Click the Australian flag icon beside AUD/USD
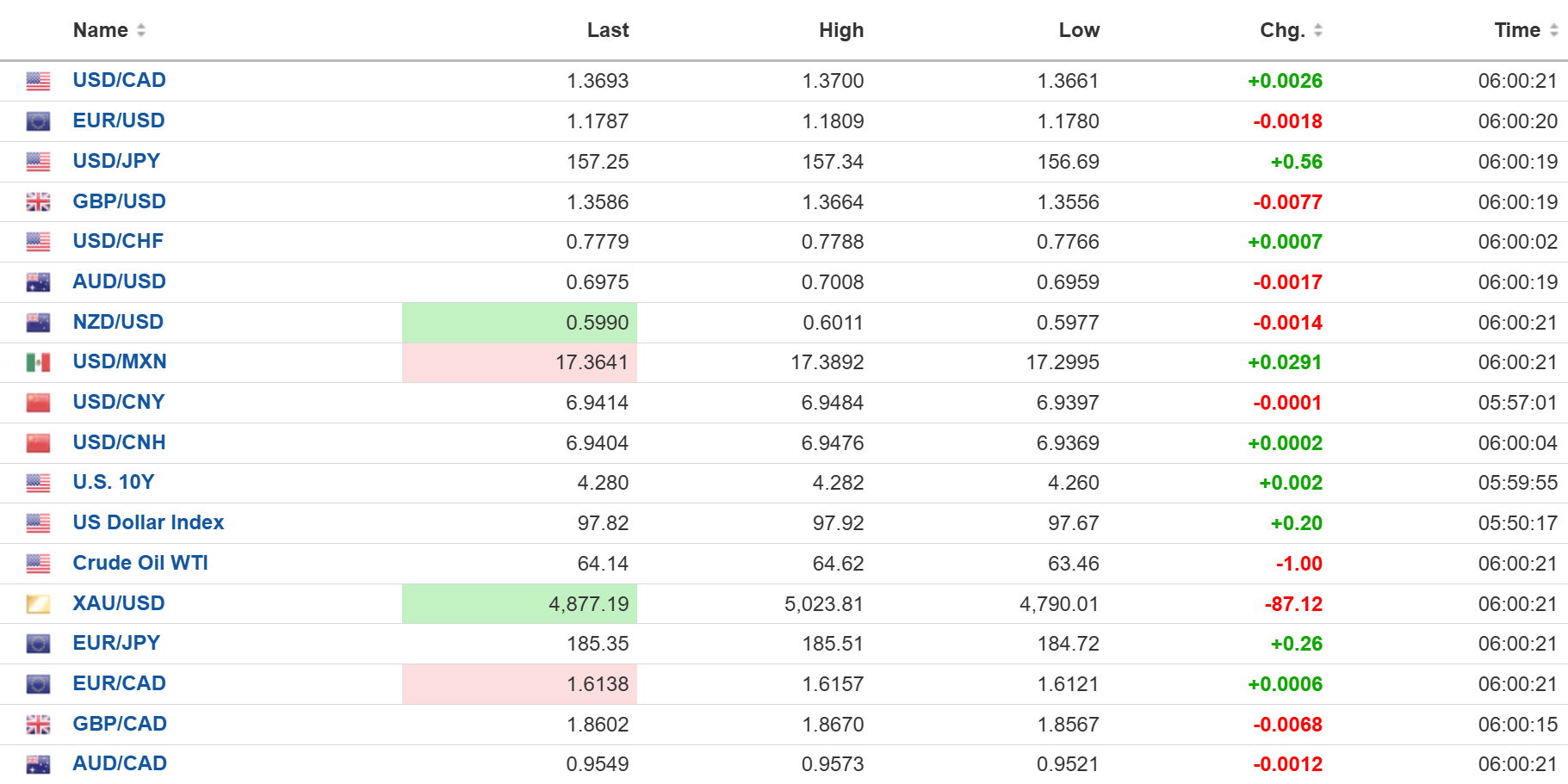The height and width of the screenshot is (784, 1568). coord(38,282)
